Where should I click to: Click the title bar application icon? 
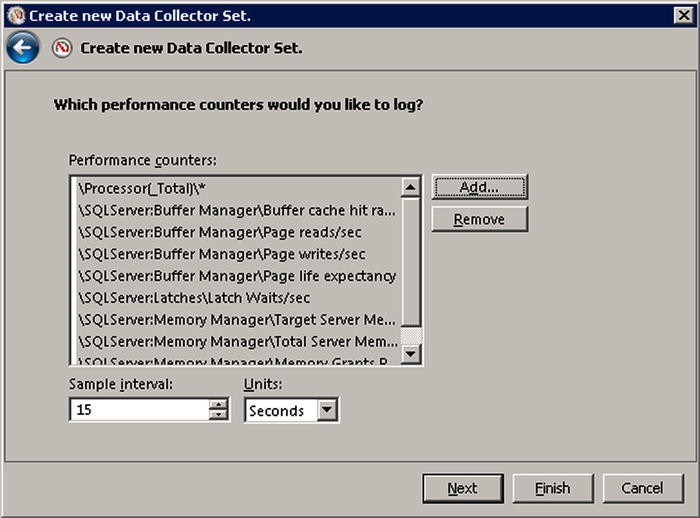click(16, 16)
